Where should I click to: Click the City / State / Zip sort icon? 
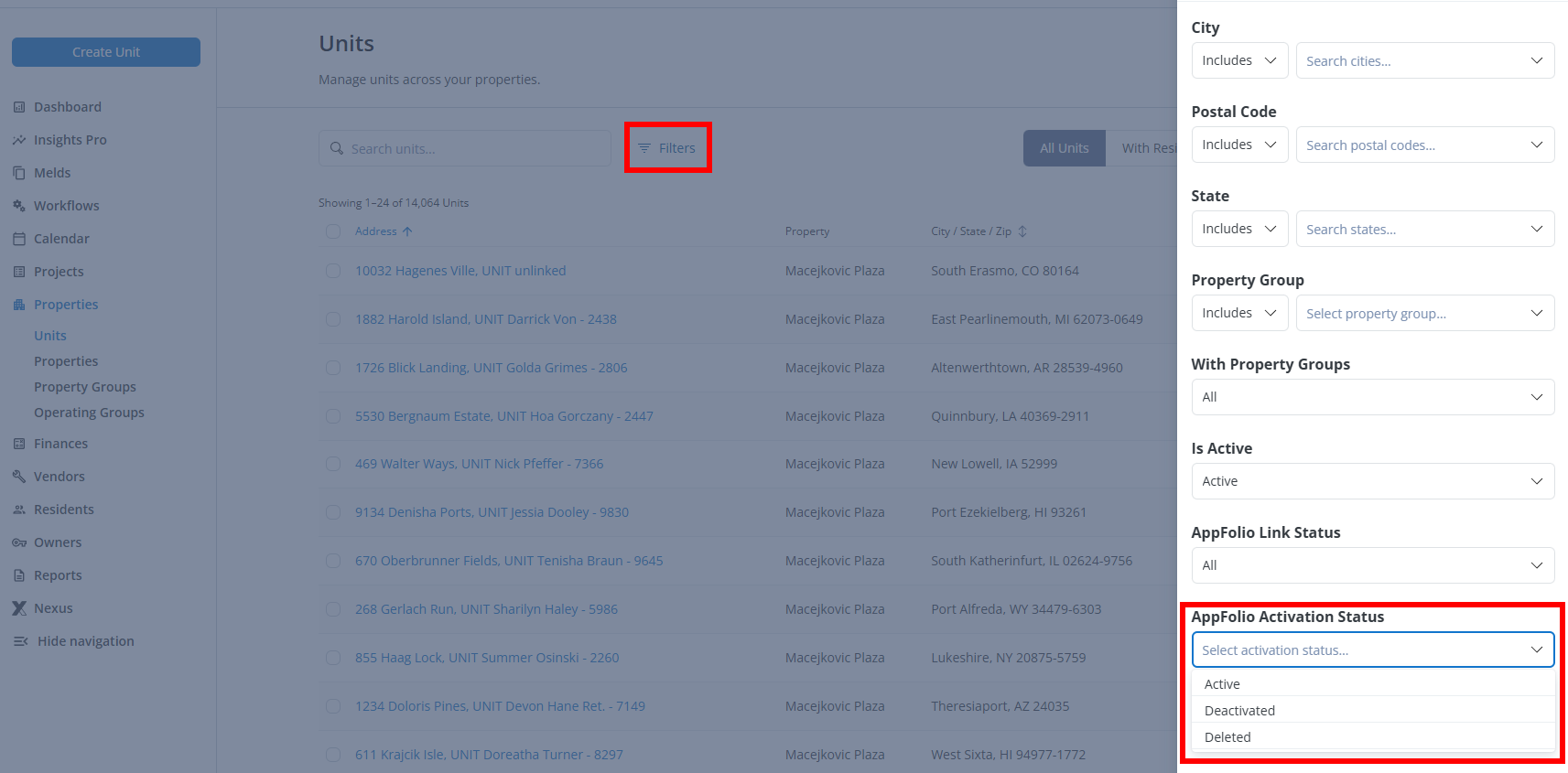(x=1022, y=231)
